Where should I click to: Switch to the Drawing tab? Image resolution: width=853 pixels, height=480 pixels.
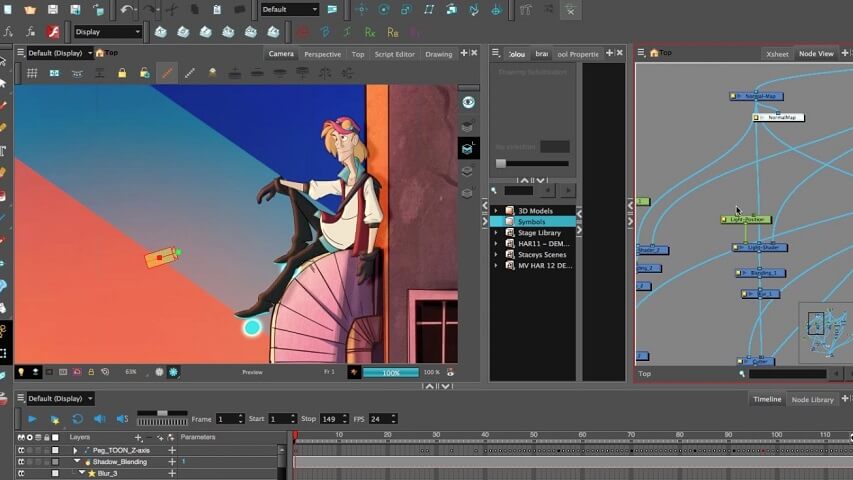[x=438, y=54]
